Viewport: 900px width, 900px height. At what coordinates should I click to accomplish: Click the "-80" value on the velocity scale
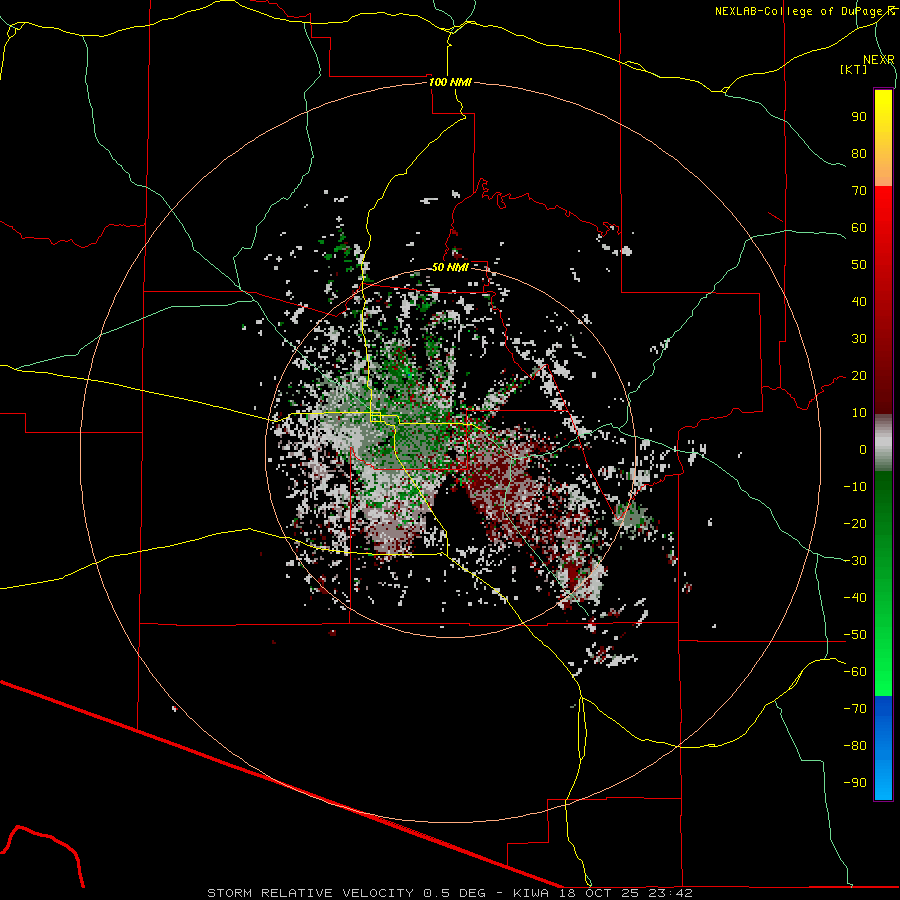point(855,746)
